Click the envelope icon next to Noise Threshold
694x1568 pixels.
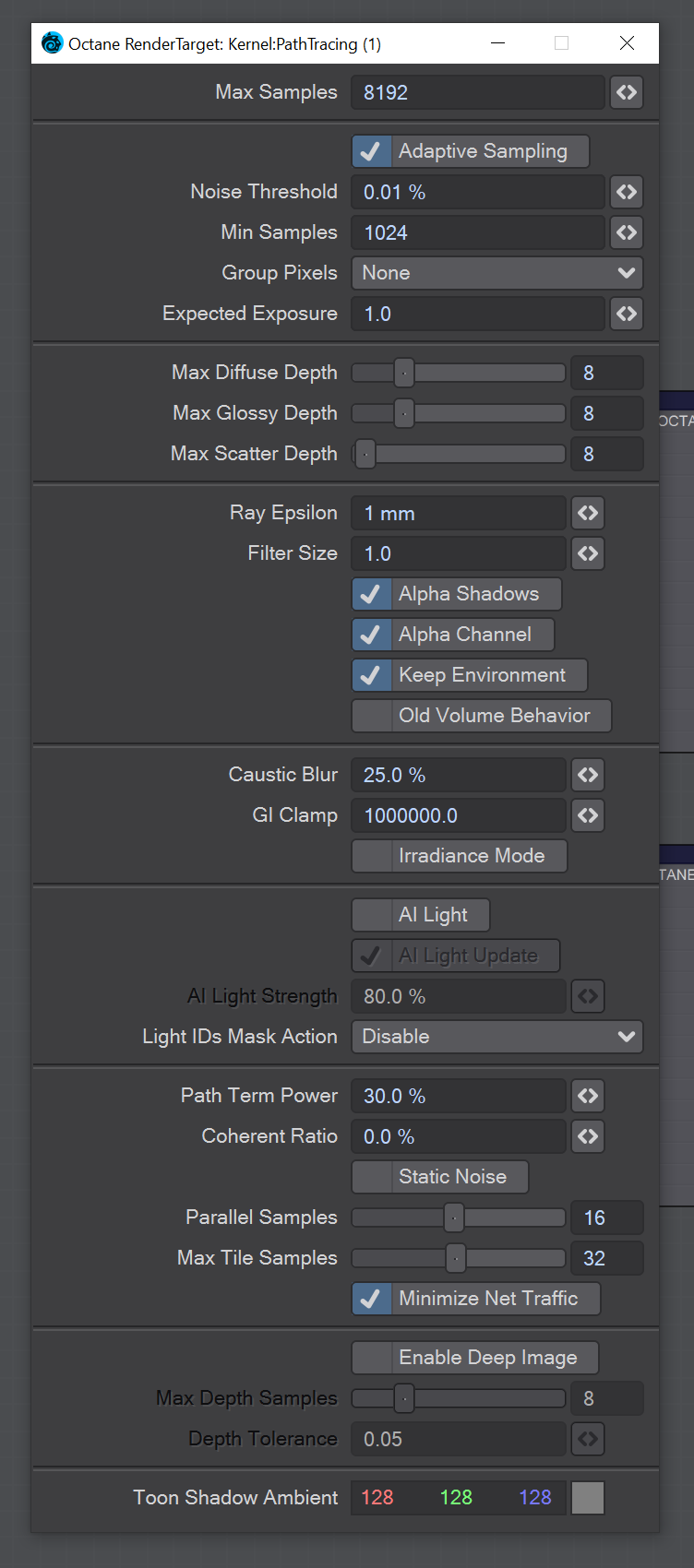[627, 192]
